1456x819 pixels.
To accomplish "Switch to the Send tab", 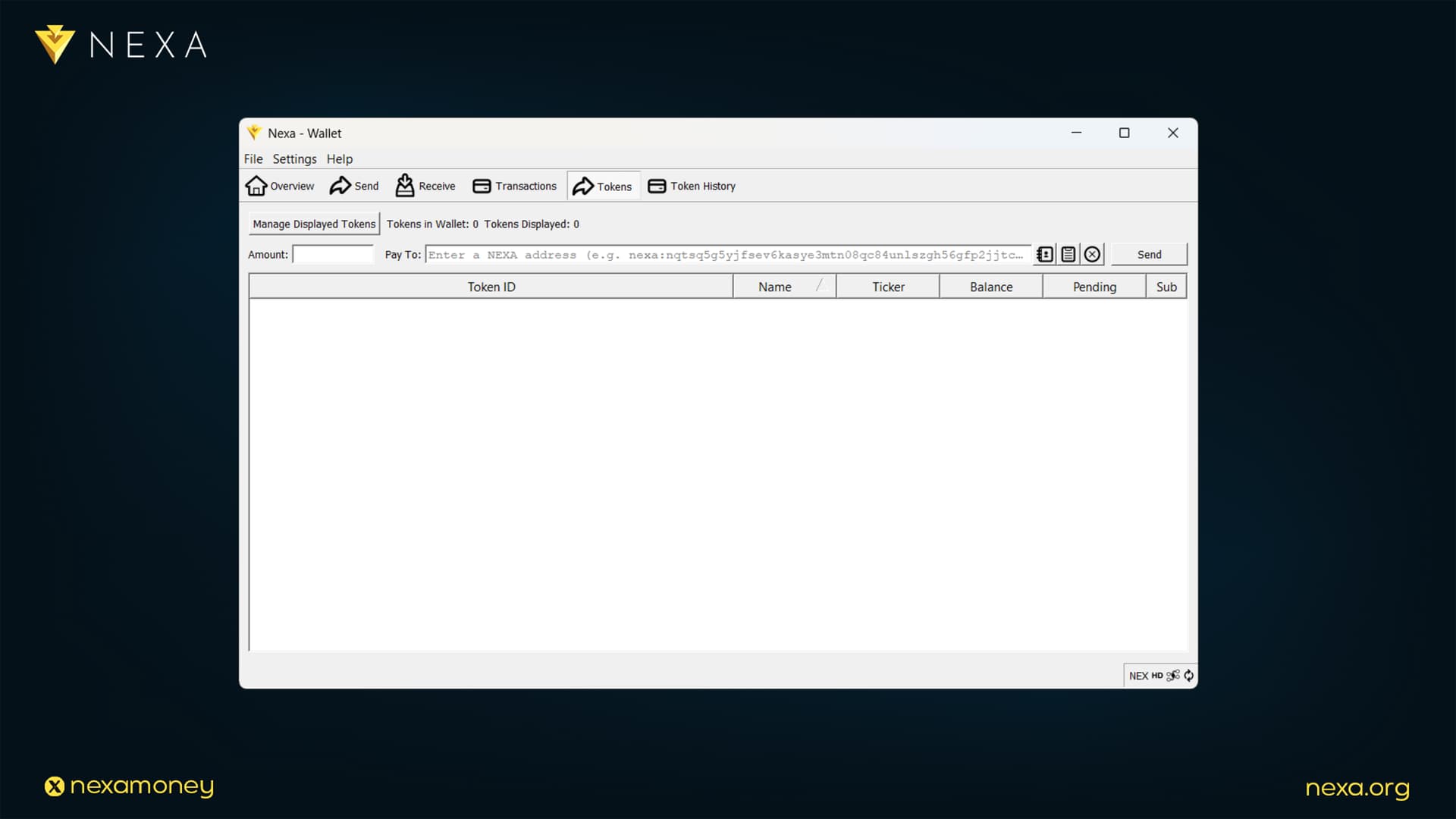I will point(354,186).
